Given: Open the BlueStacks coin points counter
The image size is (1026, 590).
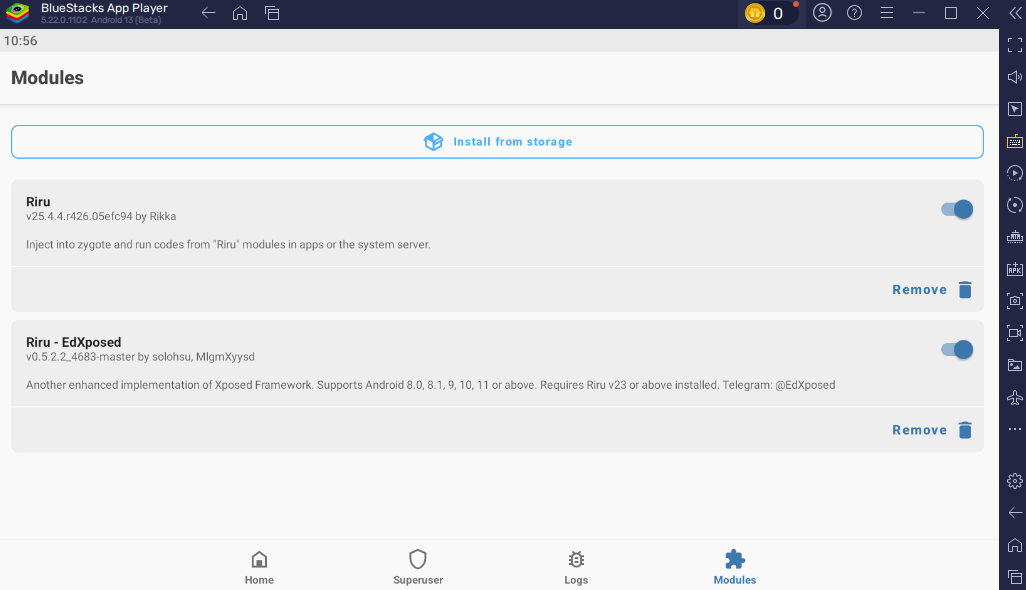Looking at the screenshot, I should pyautogui.click(x=767, y=13).
